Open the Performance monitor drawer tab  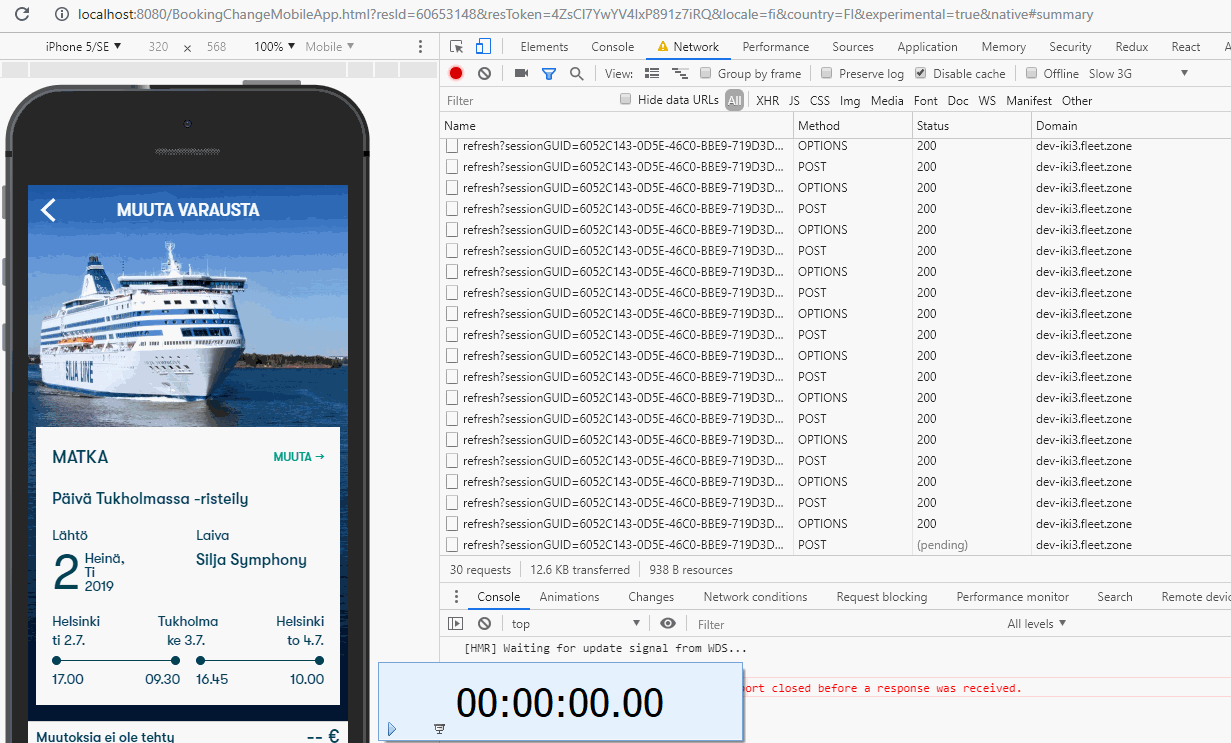1013,597
